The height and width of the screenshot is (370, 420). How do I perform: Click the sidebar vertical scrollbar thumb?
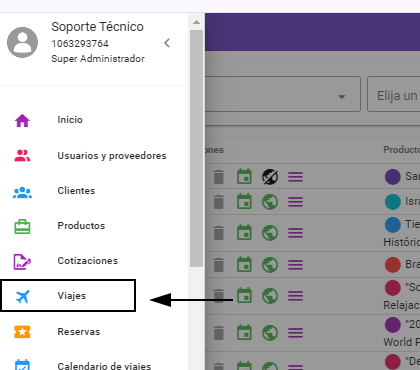pos(196,148)
